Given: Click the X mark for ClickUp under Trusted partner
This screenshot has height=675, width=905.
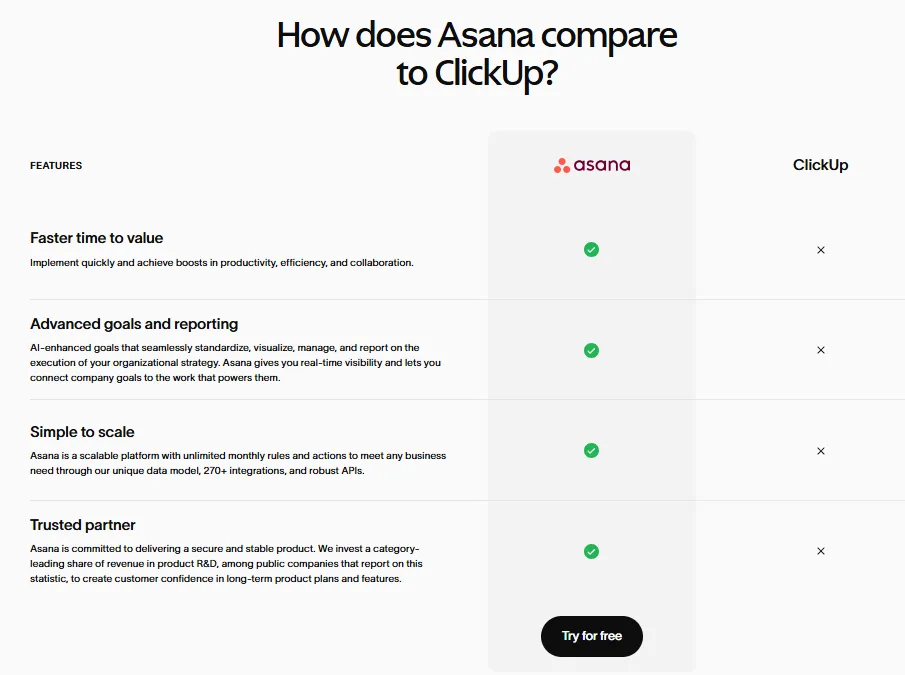Looking at the screenshot, I should coord(820,551).
